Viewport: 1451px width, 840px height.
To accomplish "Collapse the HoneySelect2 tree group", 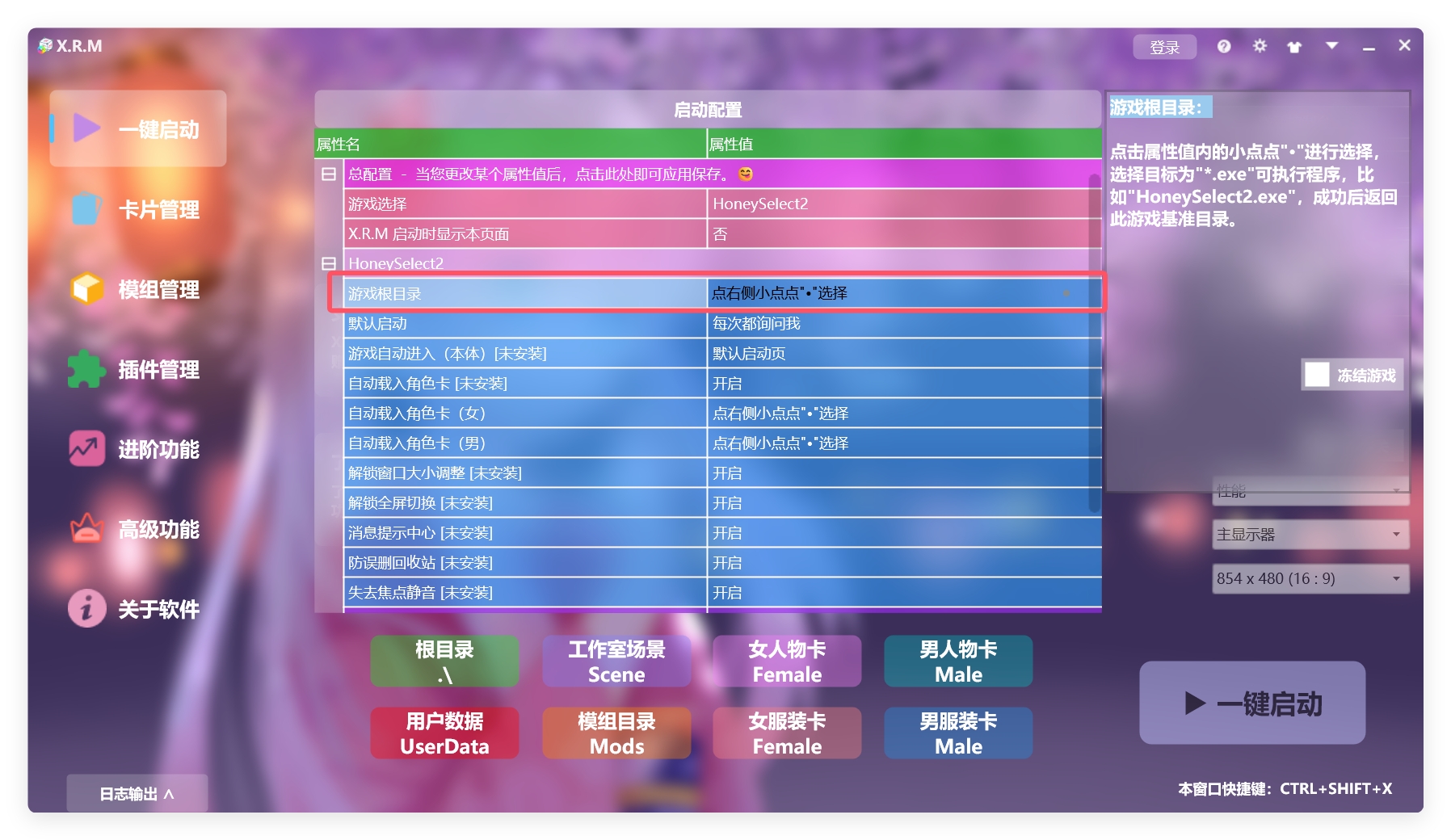I will (x=329, y=263).
